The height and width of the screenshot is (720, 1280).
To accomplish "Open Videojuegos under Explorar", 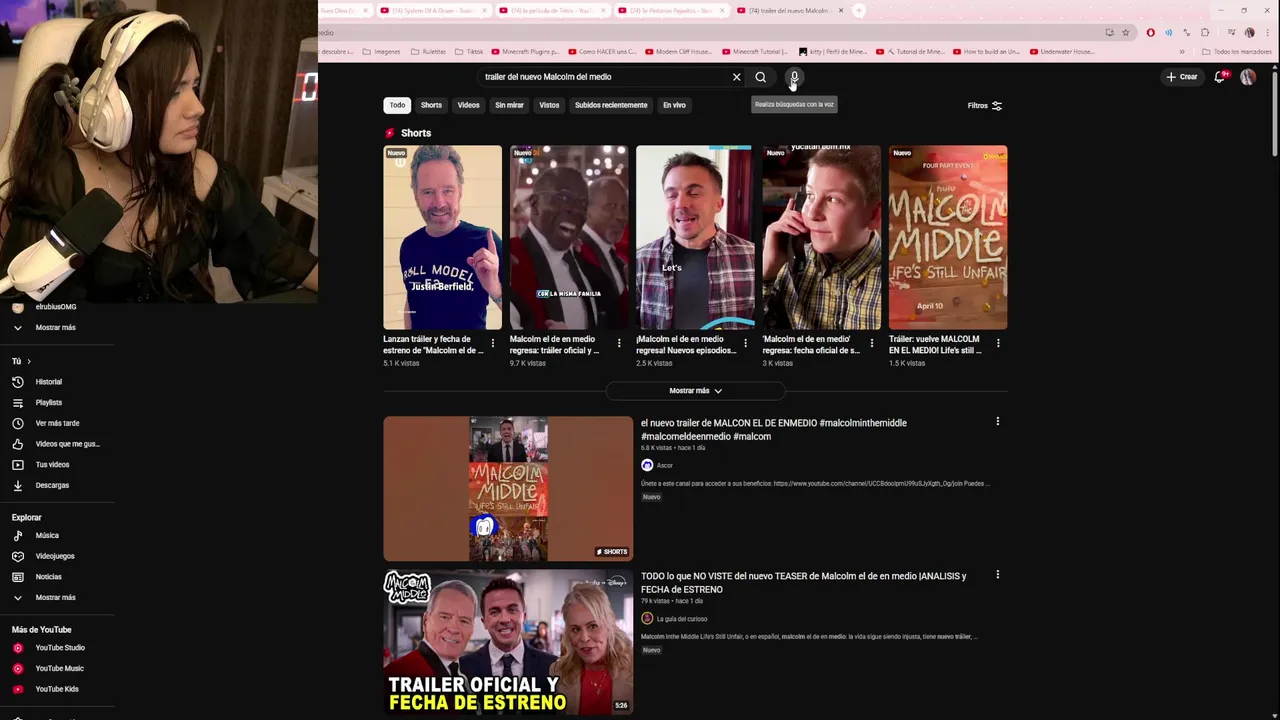I will coord(55,556).
